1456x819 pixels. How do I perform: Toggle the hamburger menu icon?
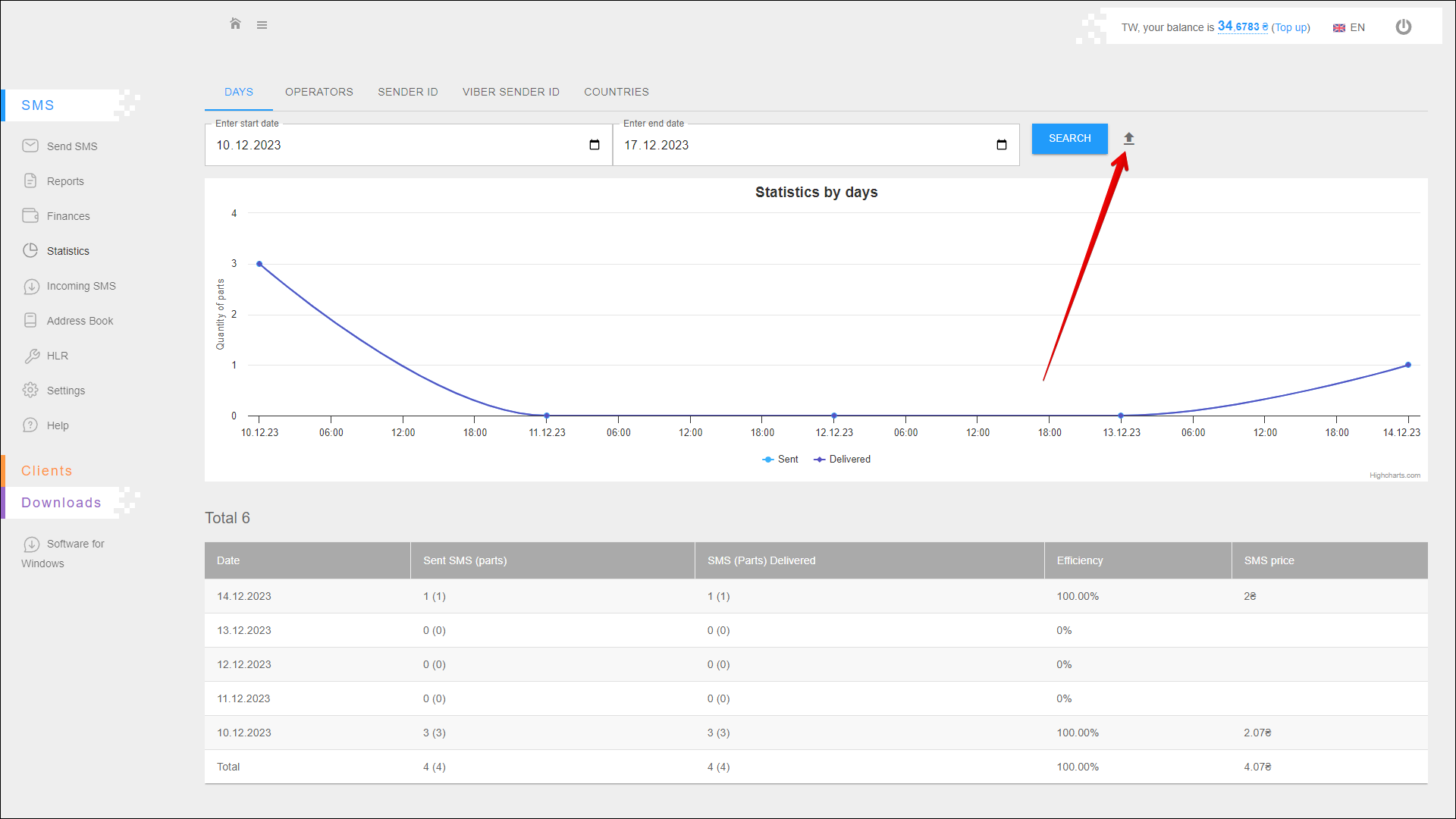pos(262,25)
